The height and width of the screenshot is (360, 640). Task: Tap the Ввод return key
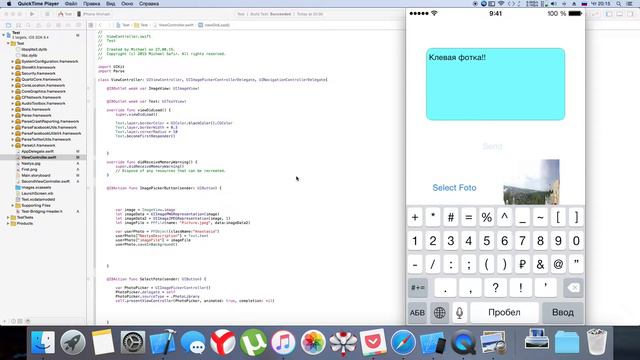point(563,313)
